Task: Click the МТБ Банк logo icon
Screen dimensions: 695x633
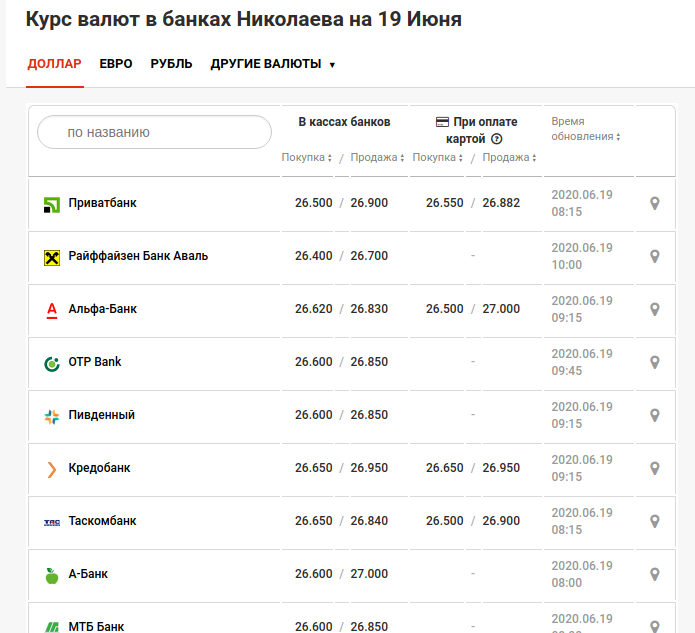Action: pyautogui.click(x=52, y=627)
